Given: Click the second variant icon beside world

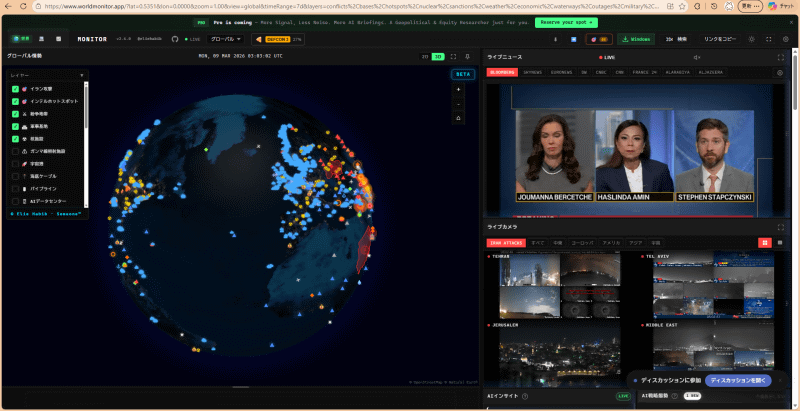Looking at the screenshot, I should [41, 39].
